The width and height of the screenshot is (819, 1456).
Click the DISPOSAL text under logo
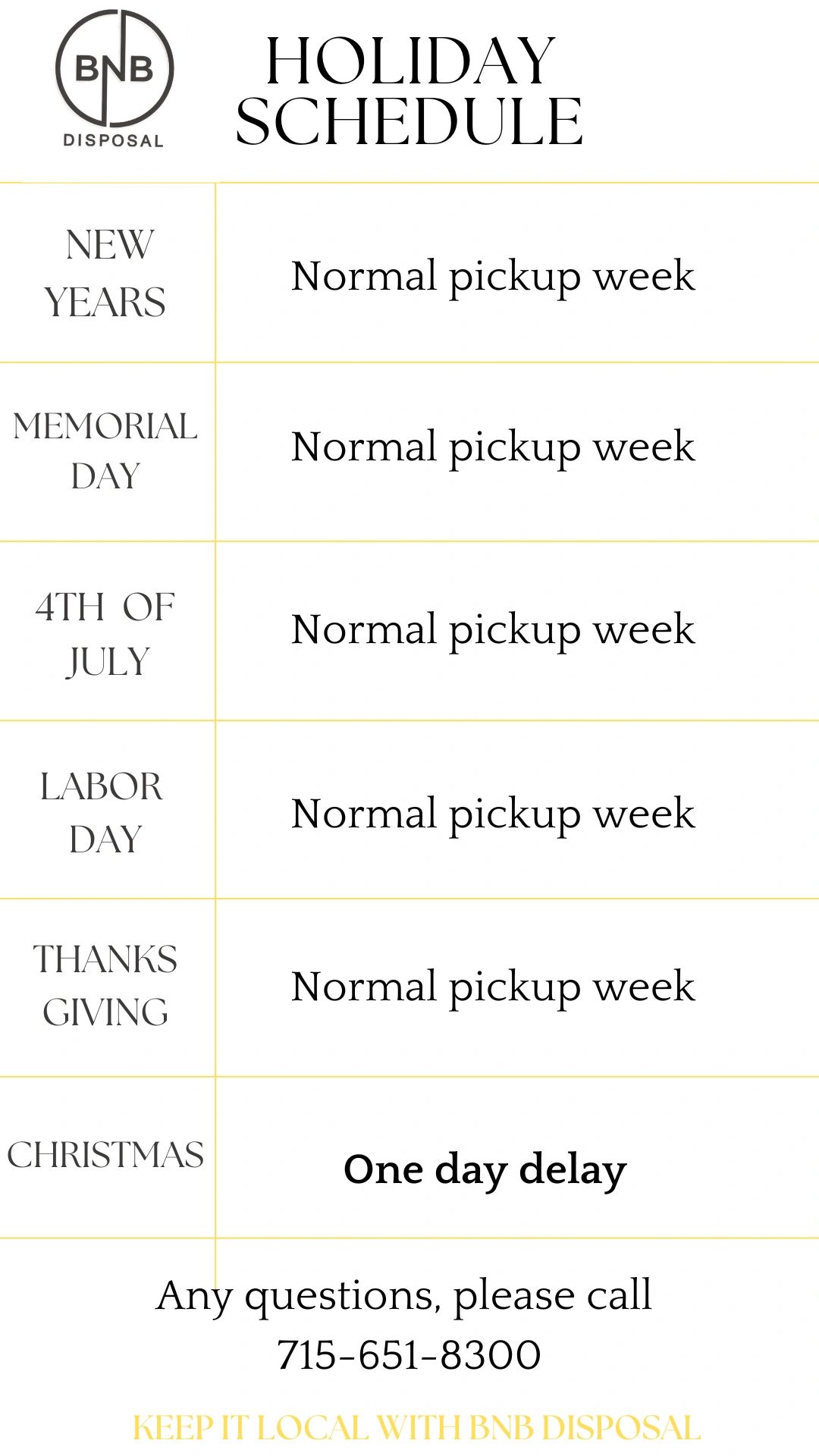point(114,140)
